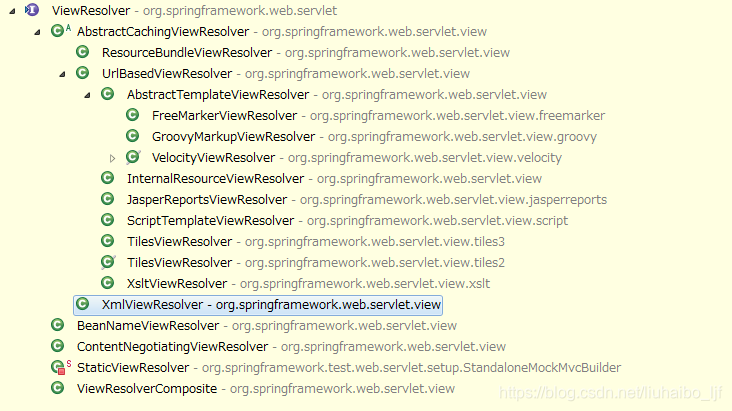Select the InternalResourceViewResolver entry
This screenshot has width=732, height=411.
point(334,179)
